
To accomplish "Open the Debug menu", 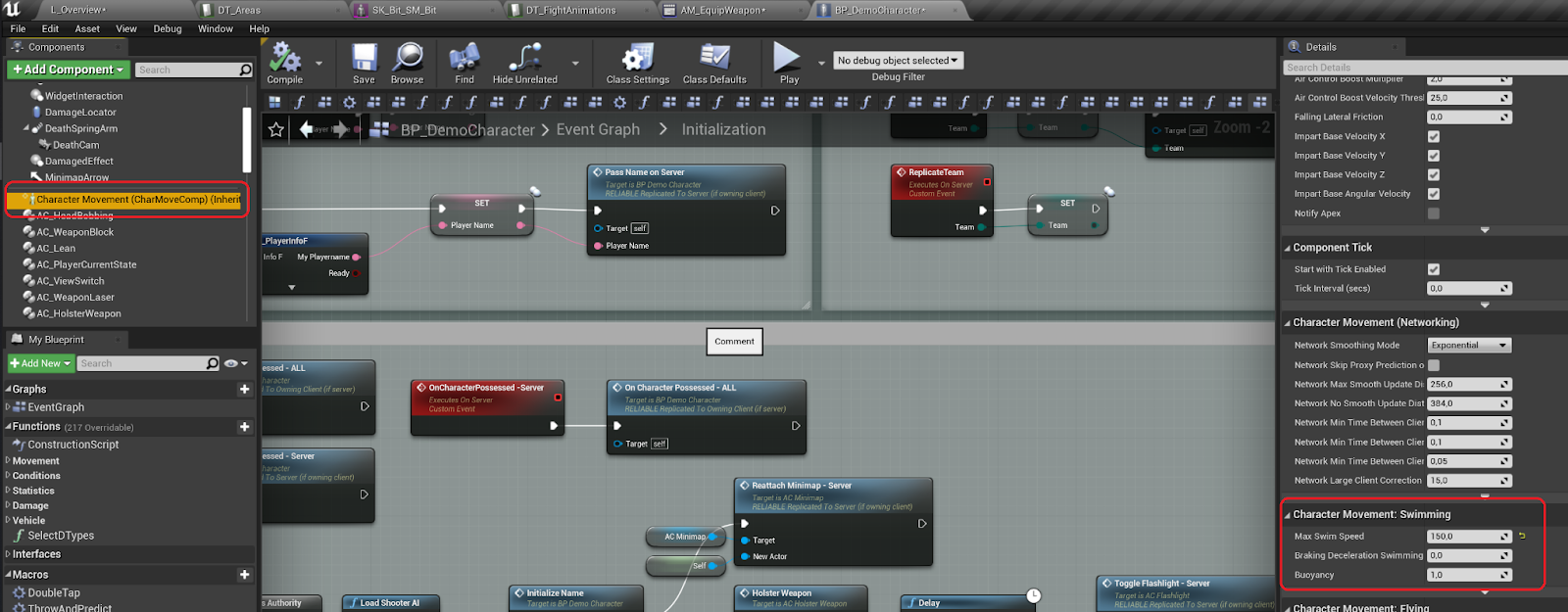I will [168, 28].
